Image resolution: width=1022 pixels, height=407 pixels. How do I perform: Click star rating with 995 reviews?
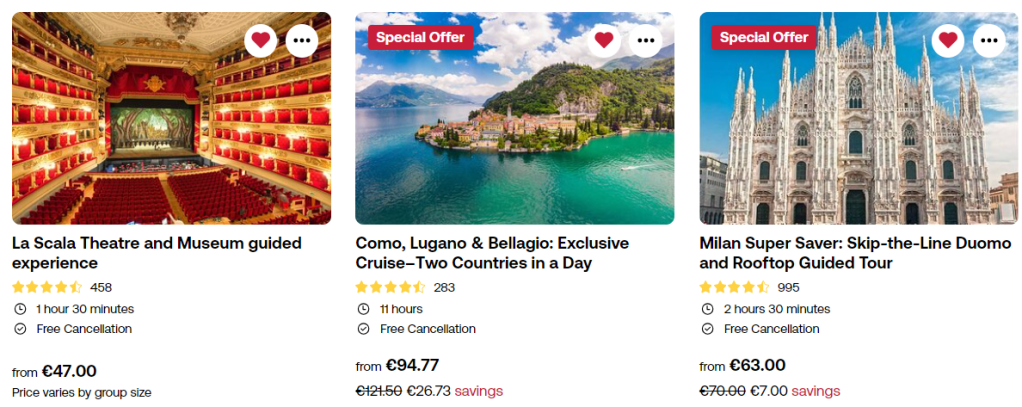[735, 288]
